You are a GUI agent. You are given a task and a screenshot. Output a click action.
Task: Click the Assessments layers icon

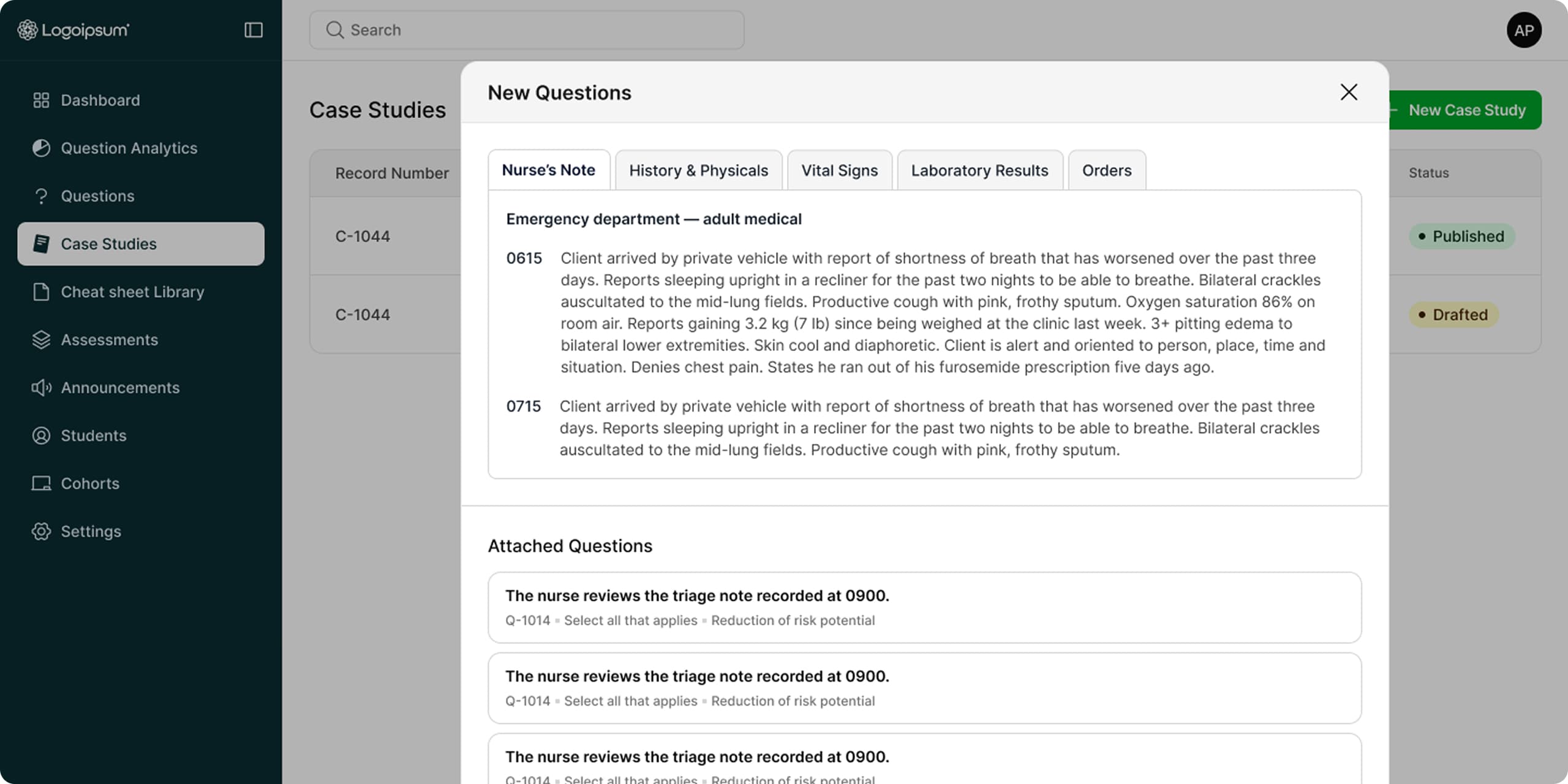pyautogui.click(x=41, y=340)
